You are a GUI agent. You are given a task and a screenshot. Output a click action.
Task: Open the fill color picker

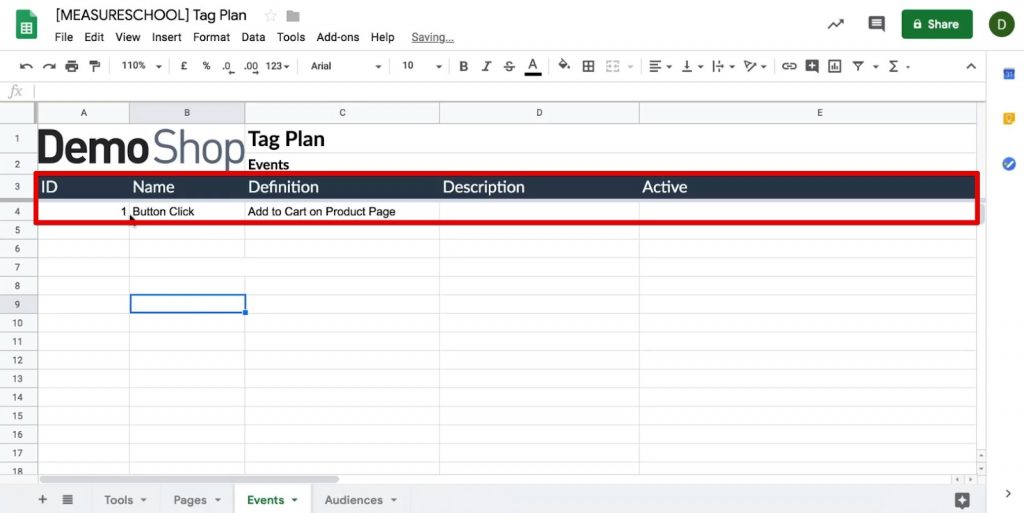click(x=564, y=65)
